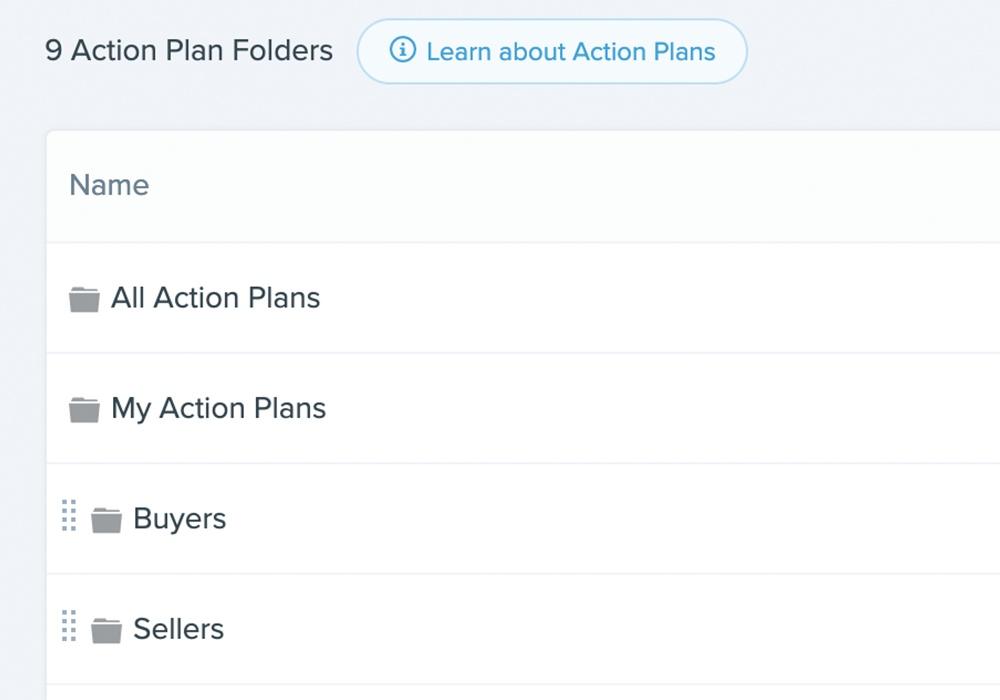Click the 9 Action Plan Folders heading
This screenshot has width=1000, height=700.
[x=189, y=50]
